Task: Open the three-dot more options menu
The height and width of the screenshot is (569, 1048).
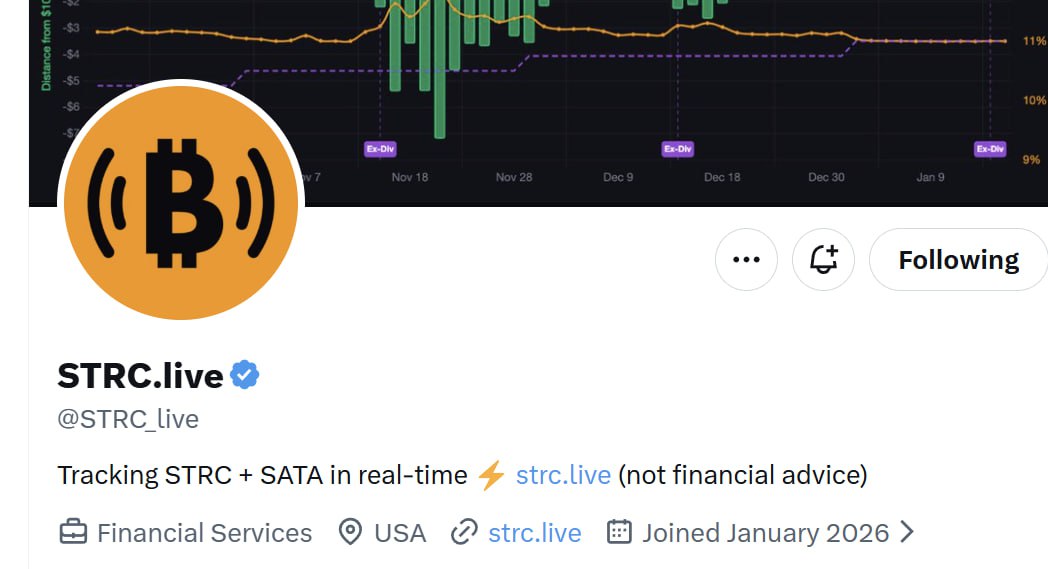Action: click(x=746, y=259)
